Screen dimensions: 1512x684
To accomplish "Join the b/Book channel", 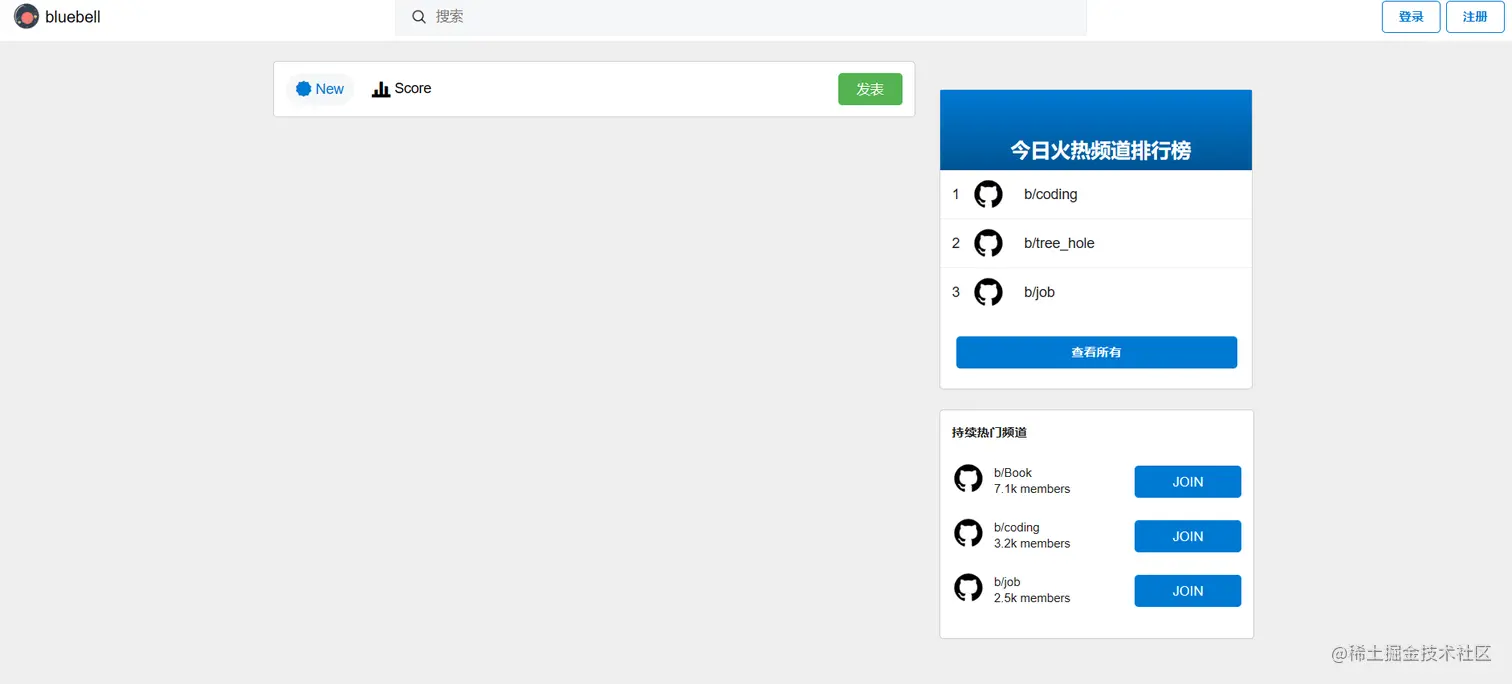I will coord(1187,482).
